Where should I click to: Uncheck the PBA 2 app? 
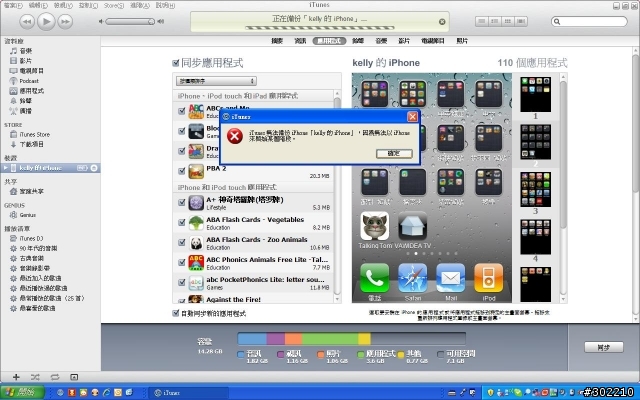182,171
